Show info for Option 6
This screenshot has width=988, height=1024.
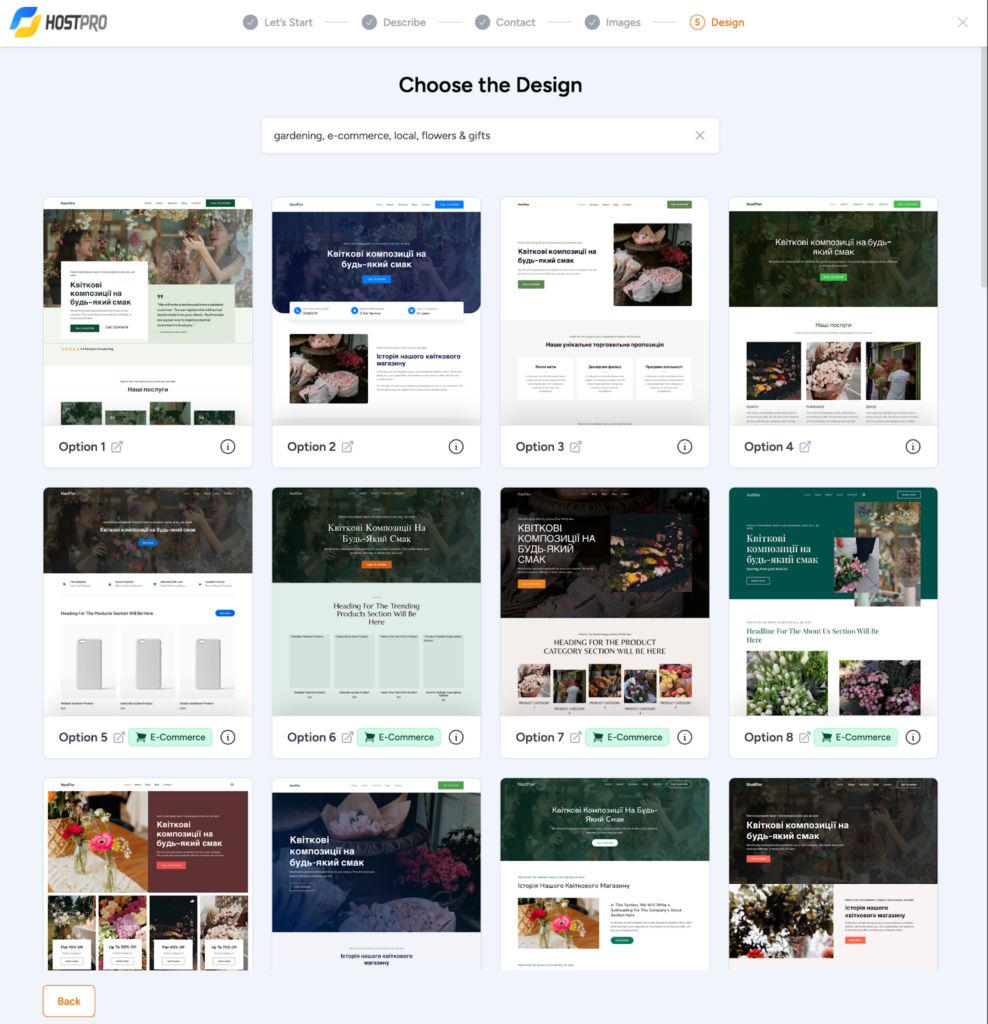[x=456, y=737]
